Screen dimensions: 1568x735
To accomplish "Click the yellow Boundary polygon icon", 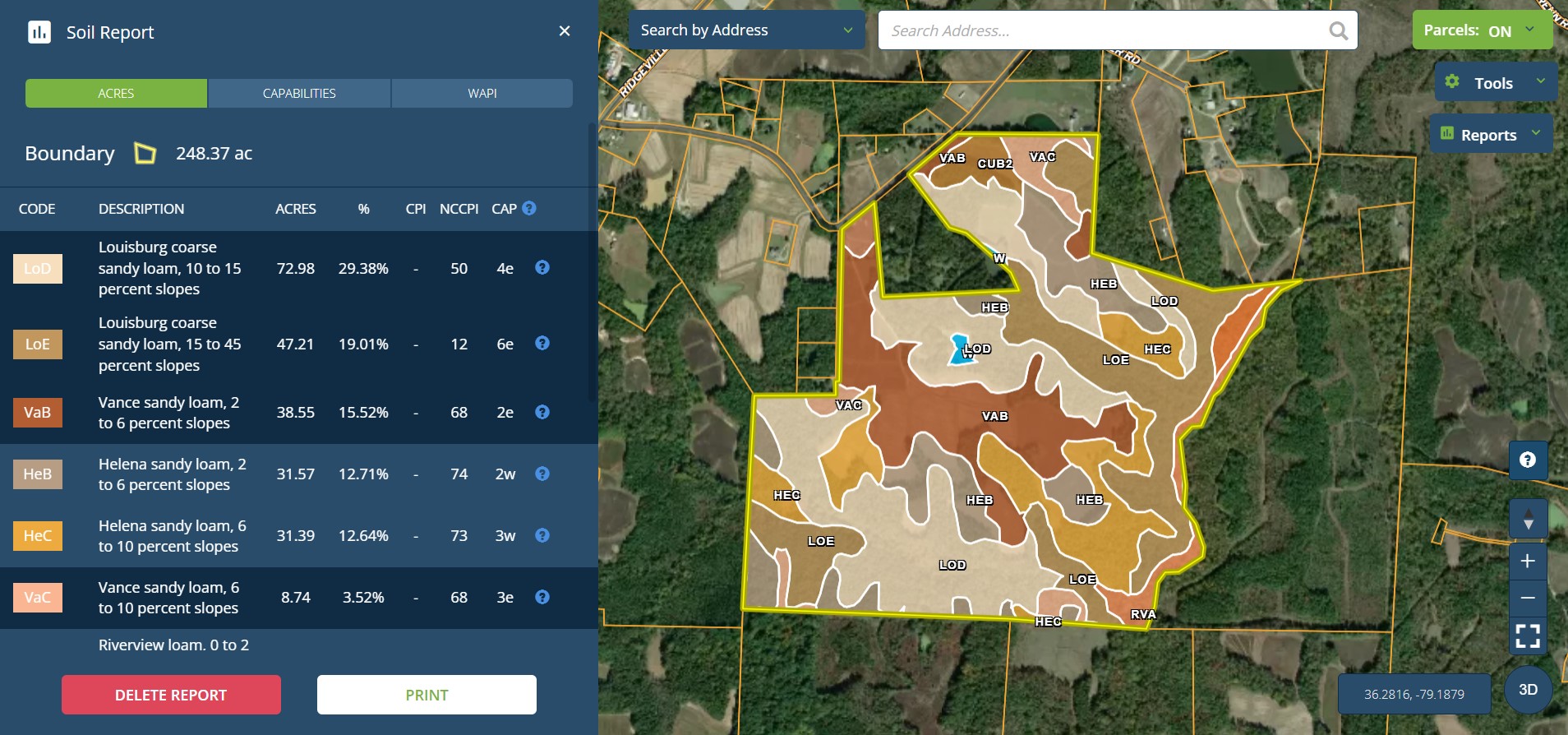I will tap(145, 154).
